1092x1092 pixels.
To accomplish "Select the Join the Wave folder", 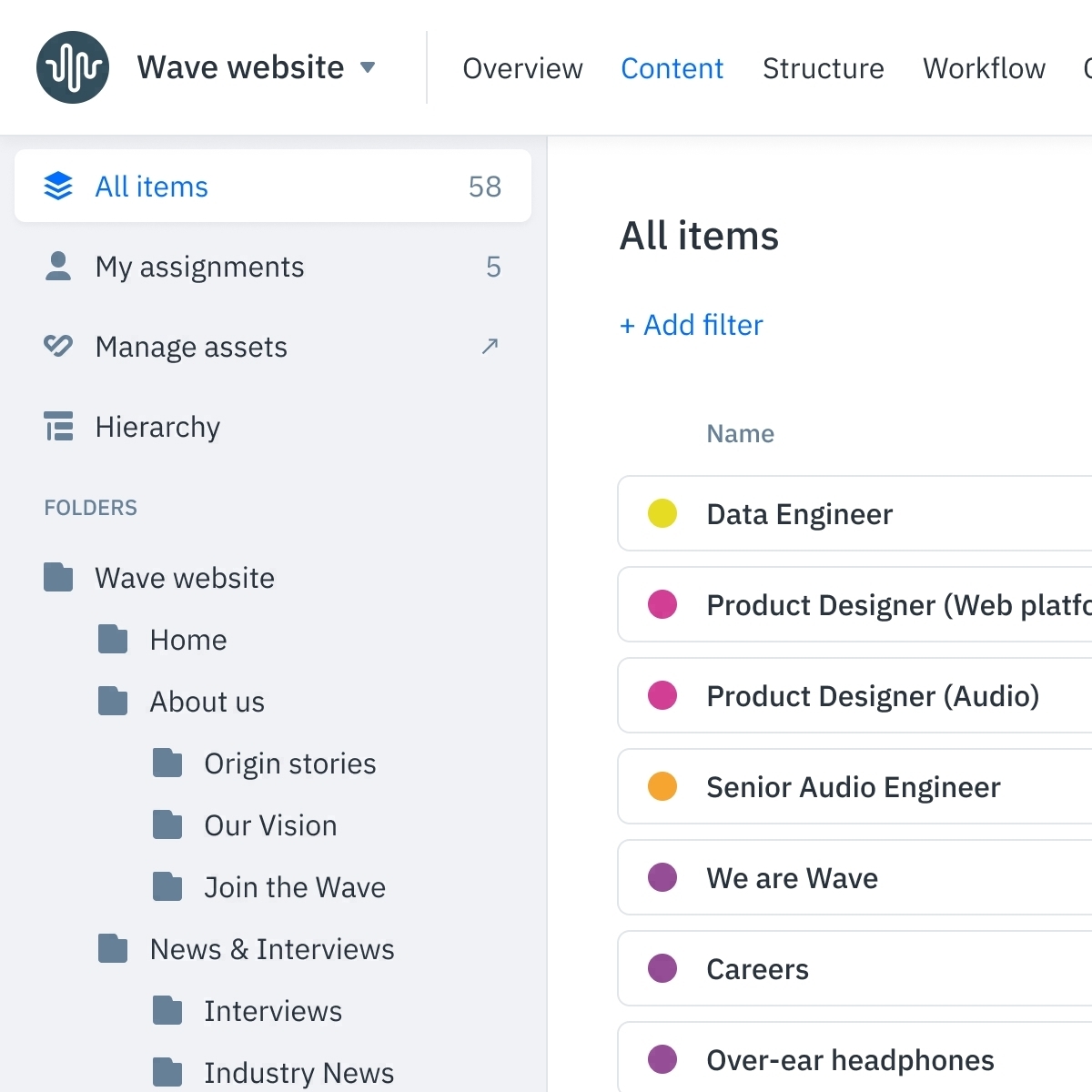I will (294, 886).
